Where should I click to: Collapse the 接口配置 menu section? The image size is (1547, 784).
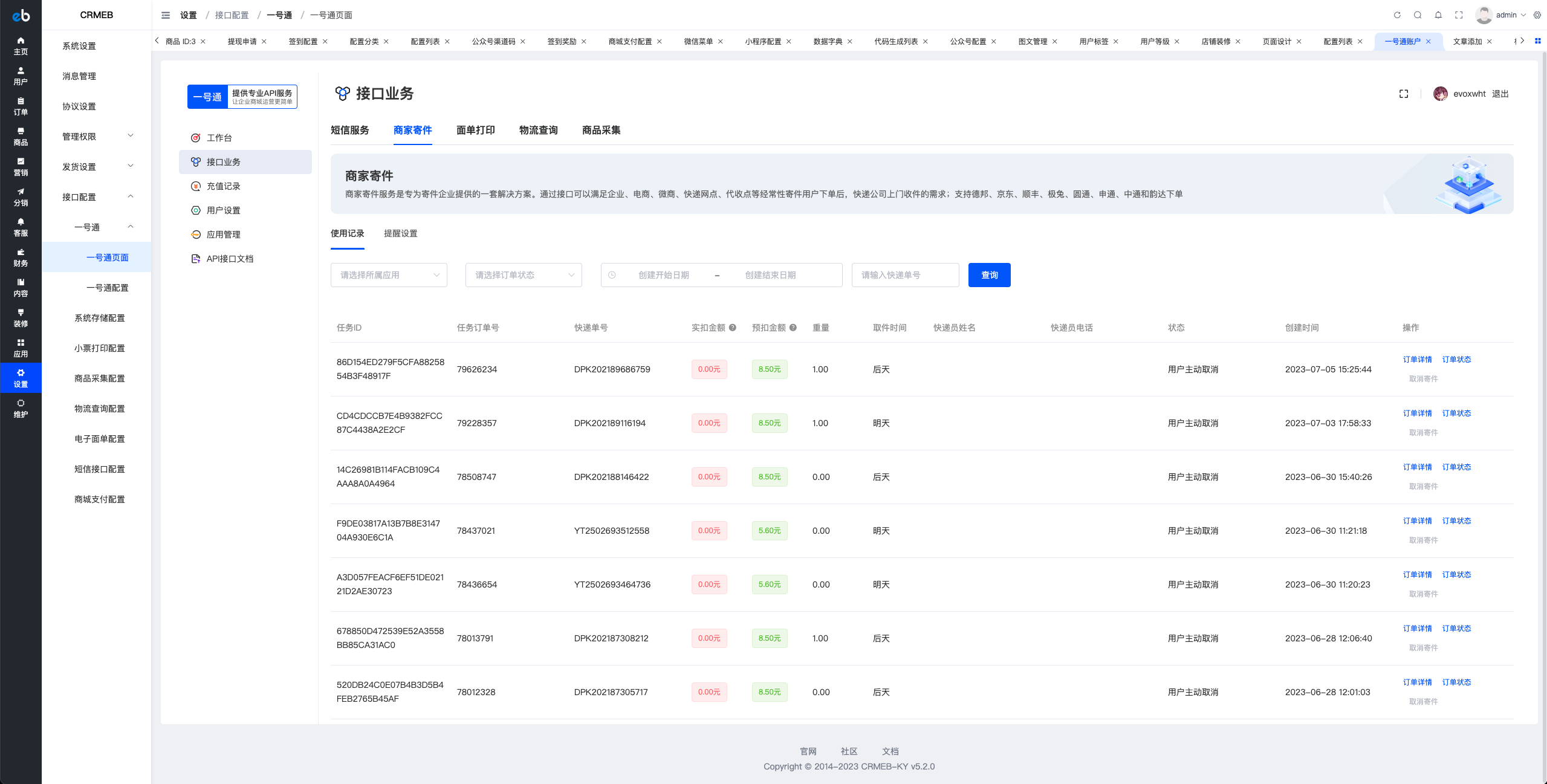pyautogui.click(x=97, y=197)
